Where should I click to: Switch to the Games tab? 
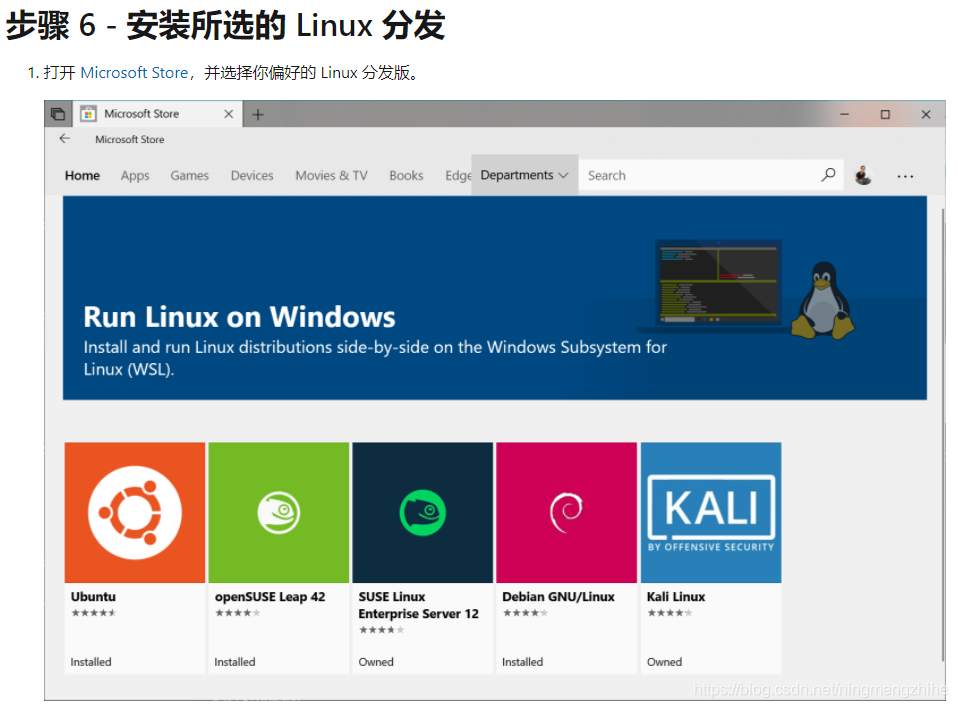[x=189, y=175]
